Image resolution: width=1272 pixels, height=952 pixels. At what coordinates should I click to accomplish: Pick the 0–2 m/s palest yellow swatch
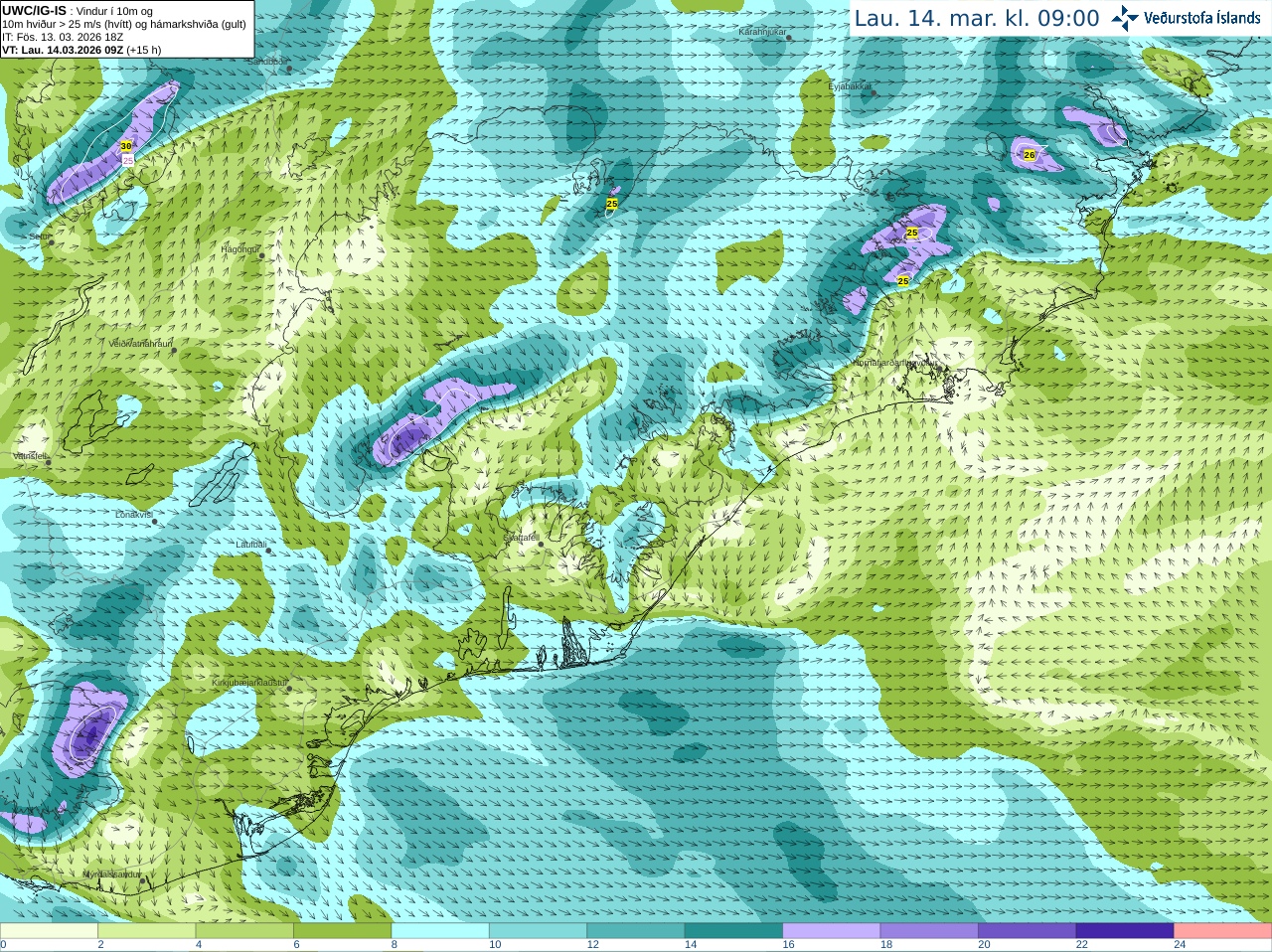(49, 930)
